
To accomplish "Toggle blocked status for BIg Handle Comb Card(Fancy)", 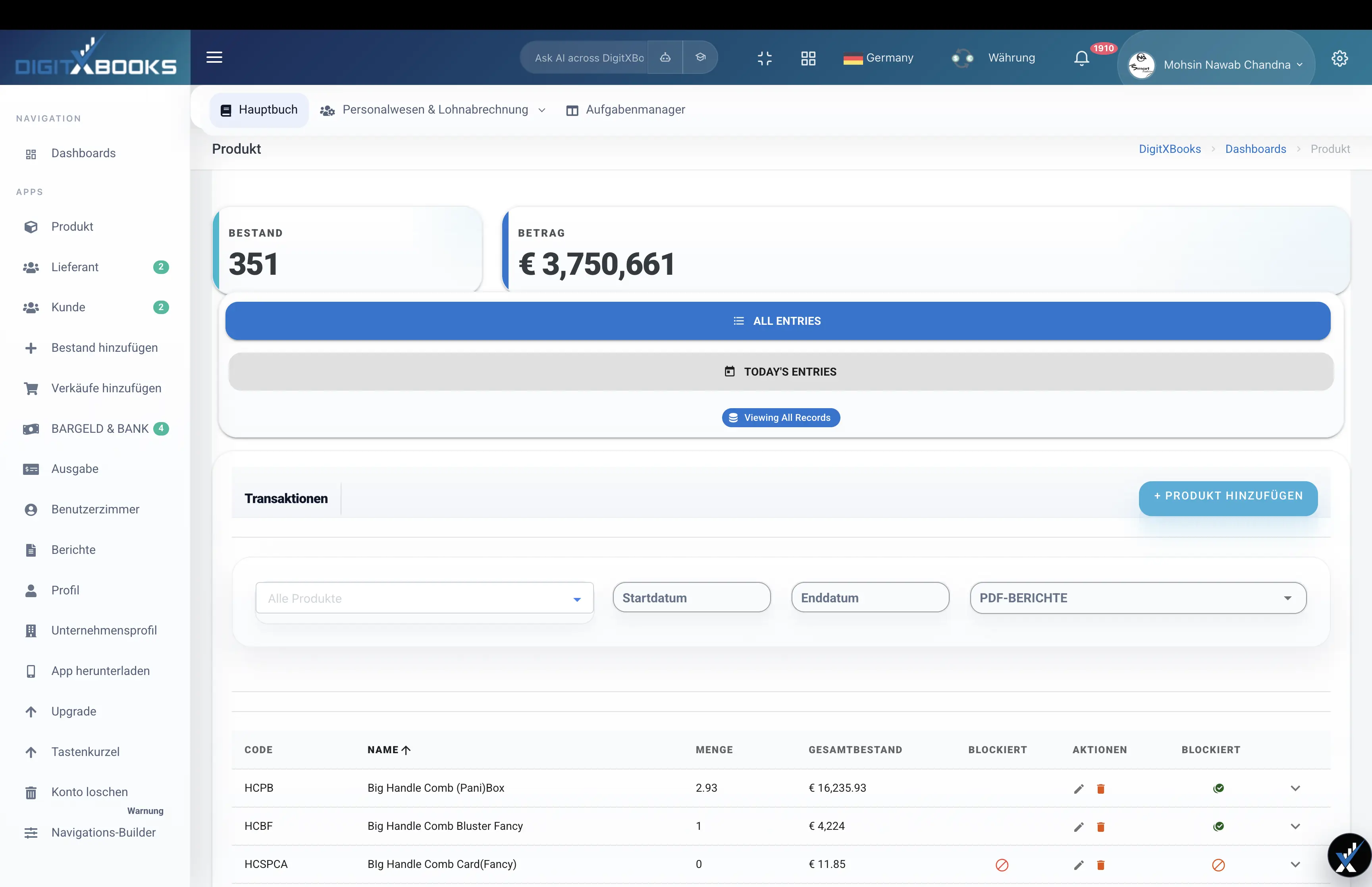I will pos(1219,865).
